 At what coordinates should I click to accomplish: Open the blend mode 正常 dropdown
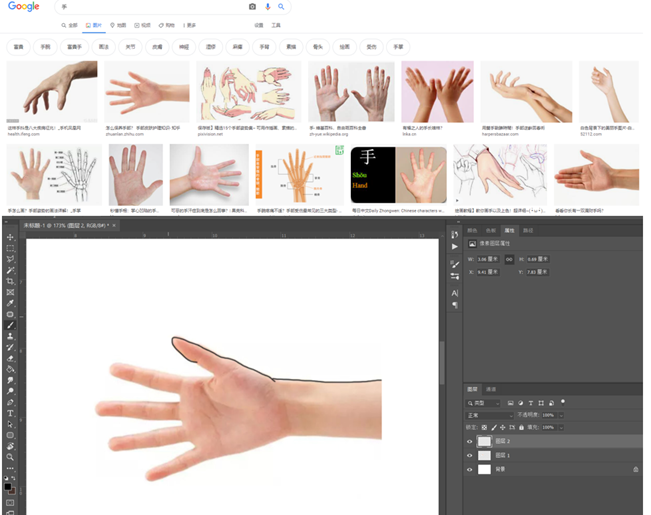(490, 415)
